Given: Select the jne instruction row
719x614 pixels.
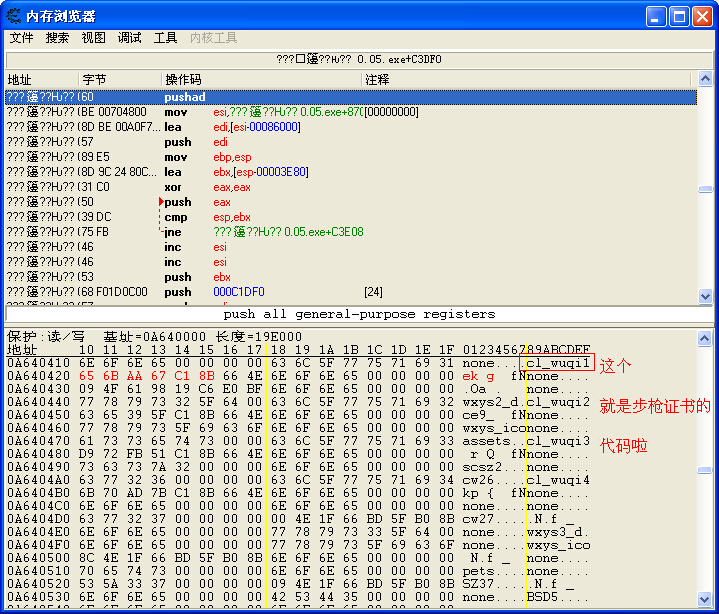Looking at the screenshot, I should coord(351,232).
